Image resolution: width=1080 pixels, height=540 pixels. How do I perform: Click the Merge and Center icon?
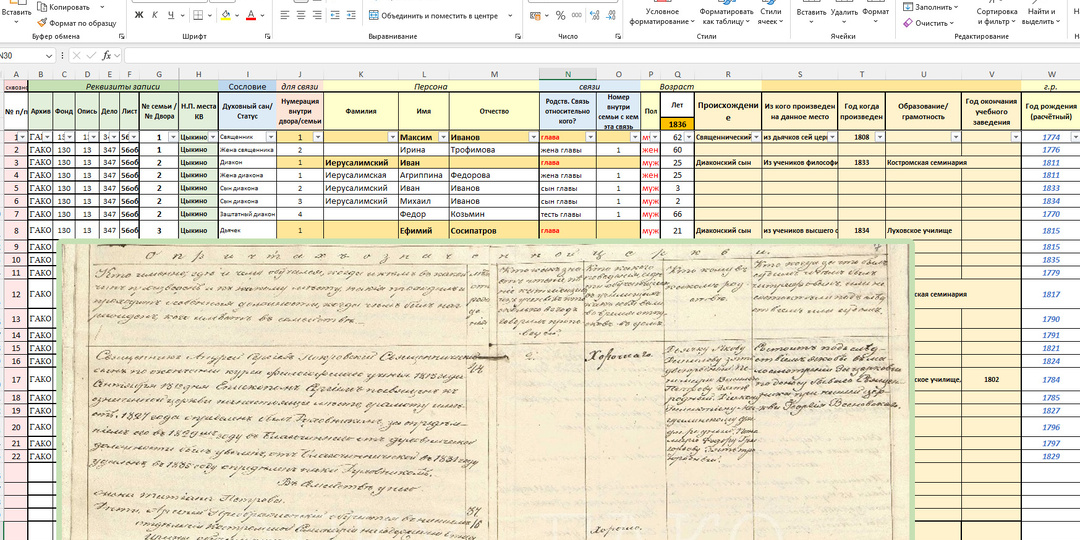pyautogui.click(x=374, y=14)
